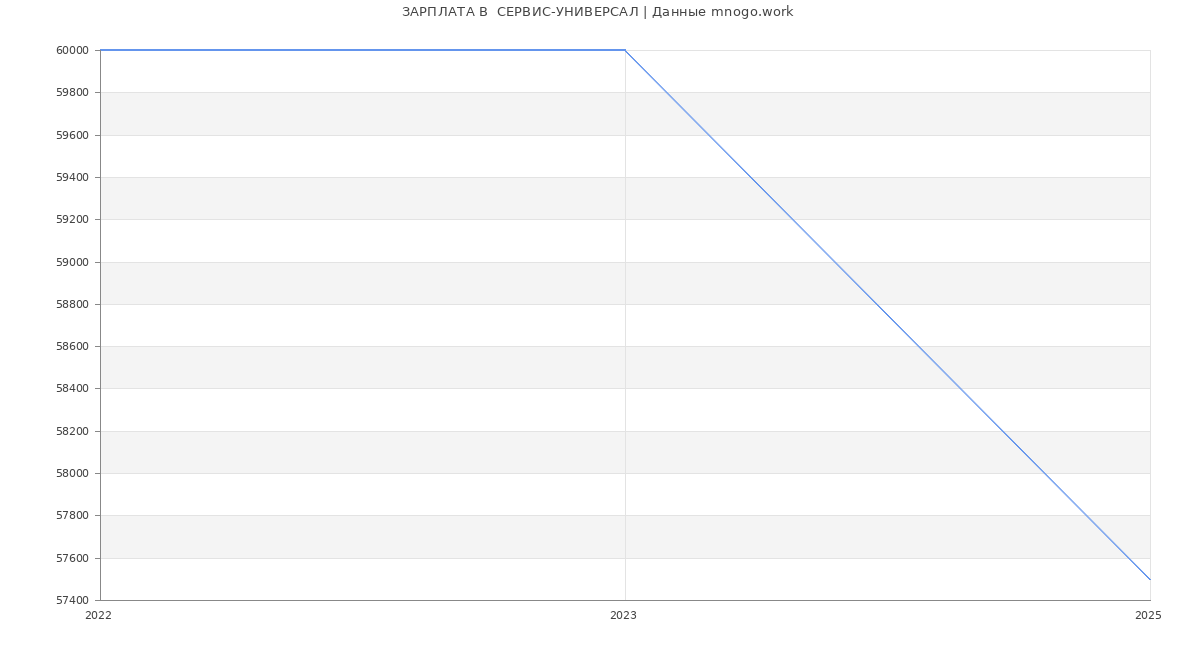Click the 59400 y-axis label

pyautogui.click(x=72, y=178)
